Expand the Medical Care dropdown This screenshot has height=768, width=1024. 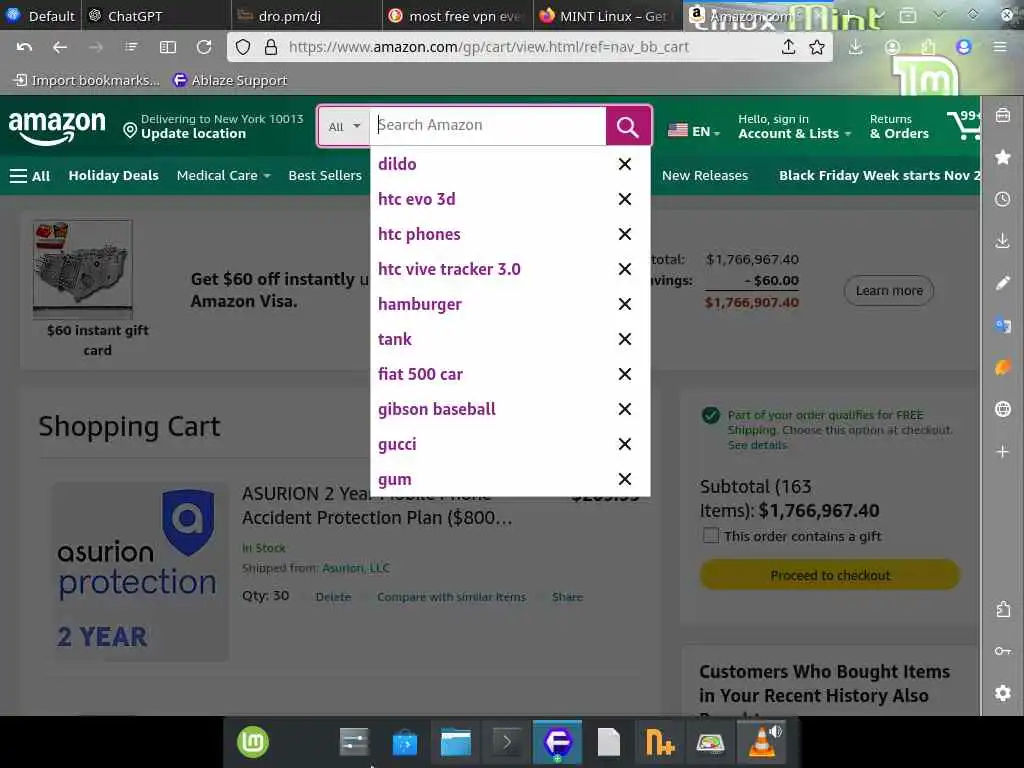(223, 176)
